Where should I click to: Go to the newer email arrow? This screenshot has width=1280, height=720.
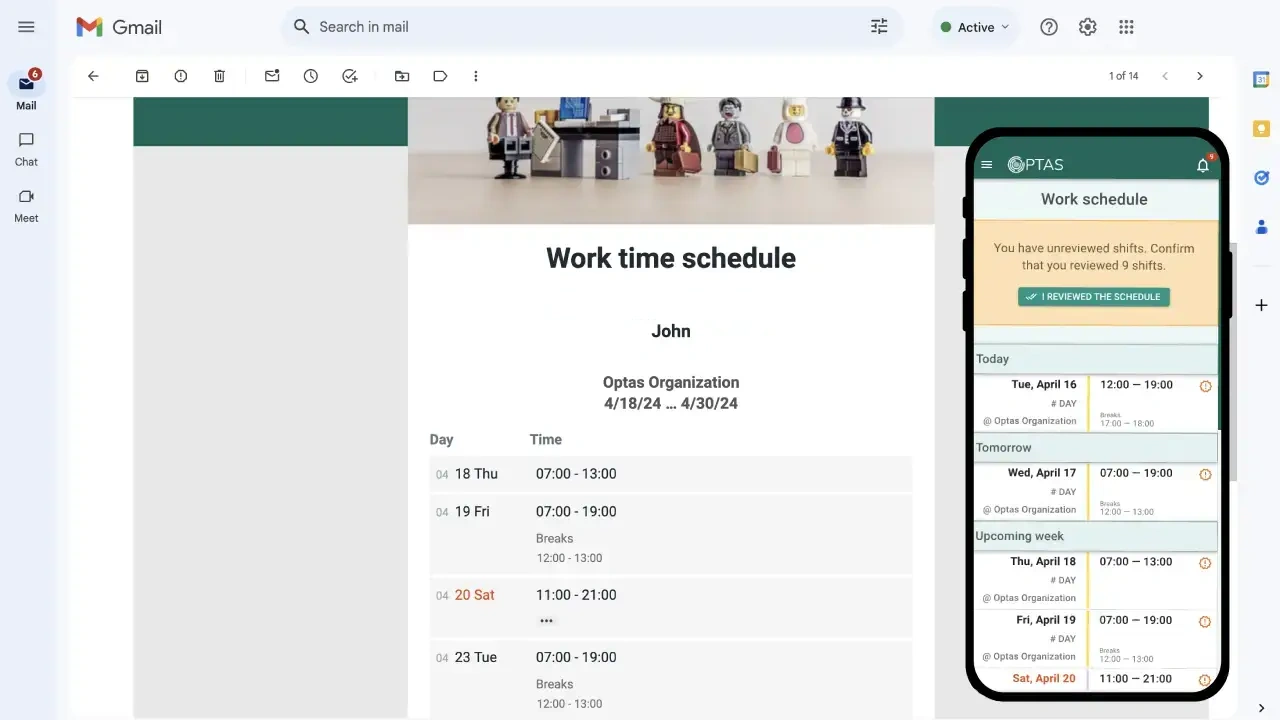pyautogui.click(x=1165, y=76)
